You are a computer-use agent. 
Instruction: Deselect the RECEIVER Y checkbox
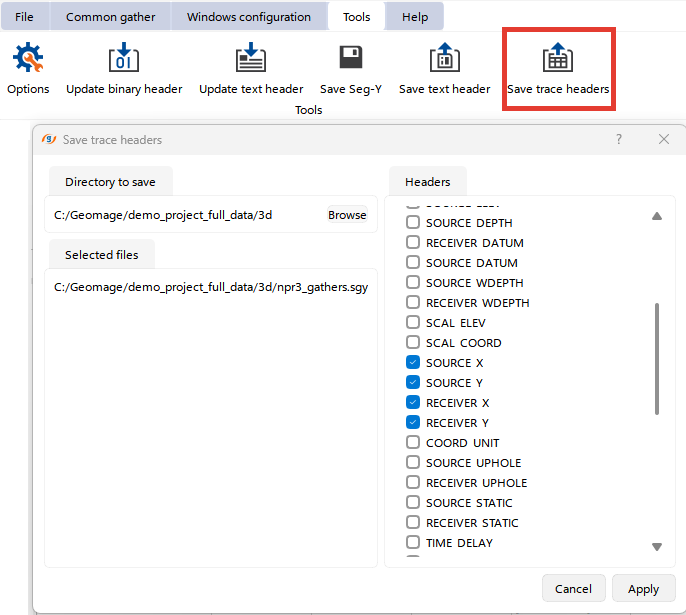click(413, 422)
